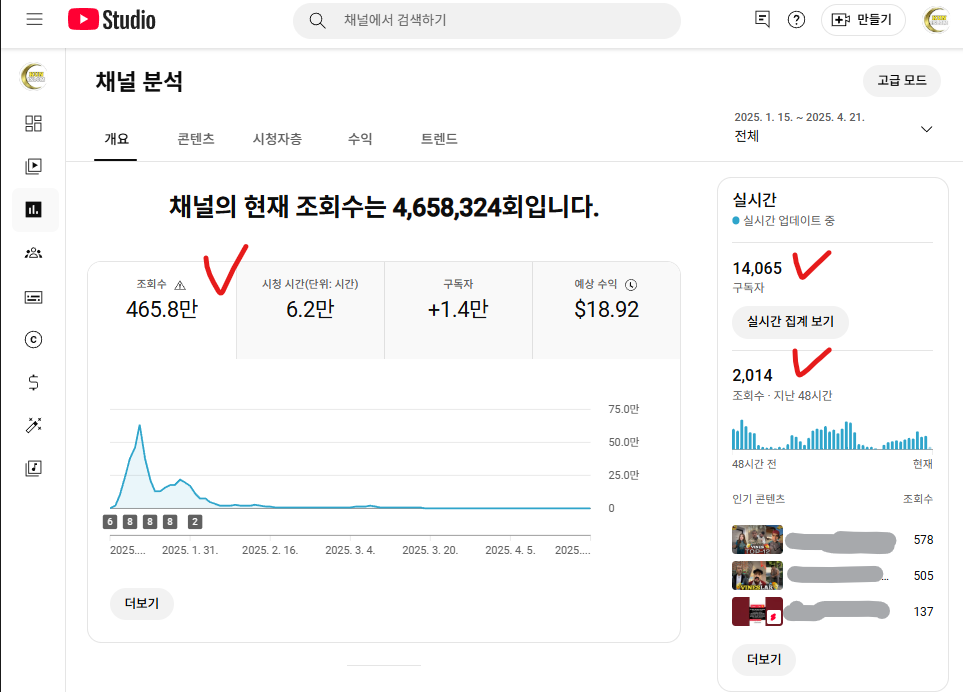Viewport: 963px width, 692px height.
Task: Select the 구독자 +1.4만 metric card
Action: (458, 310)
